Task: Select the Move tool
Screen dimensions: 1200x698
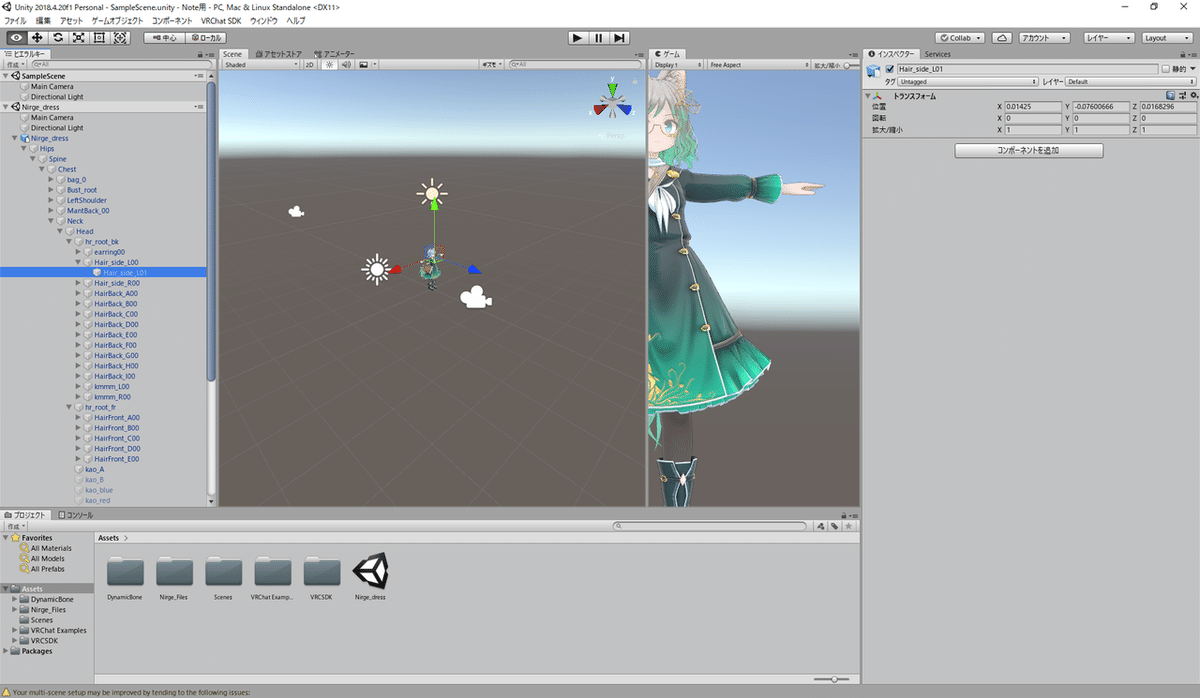Action: [x=37, y=38]
